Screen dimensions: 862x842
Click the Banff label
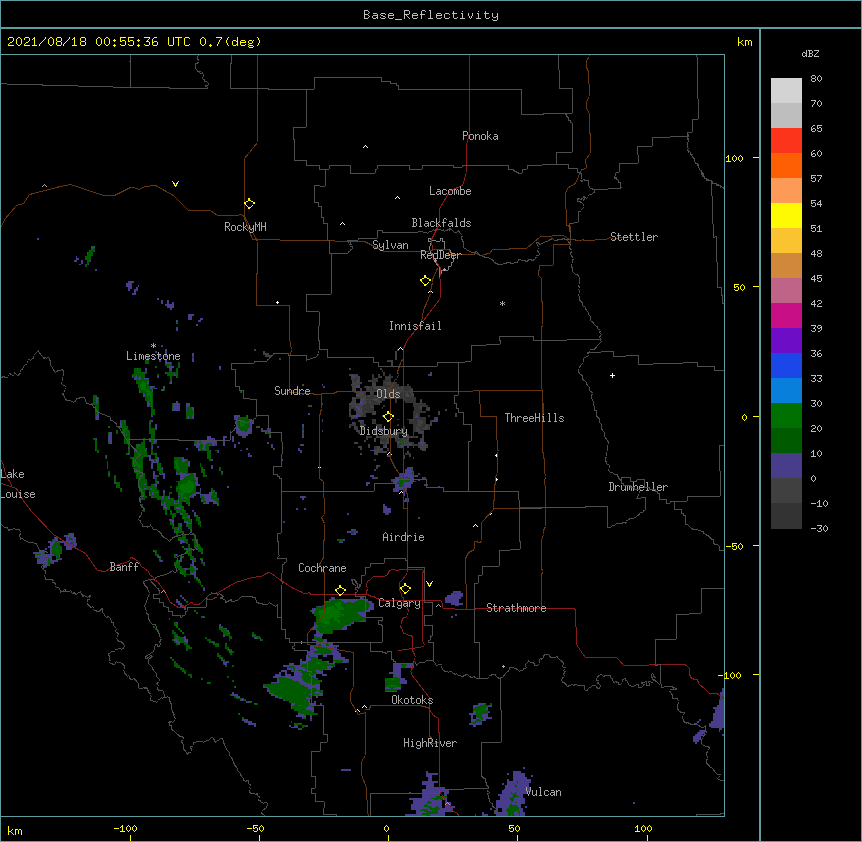(x=124, y=567)
